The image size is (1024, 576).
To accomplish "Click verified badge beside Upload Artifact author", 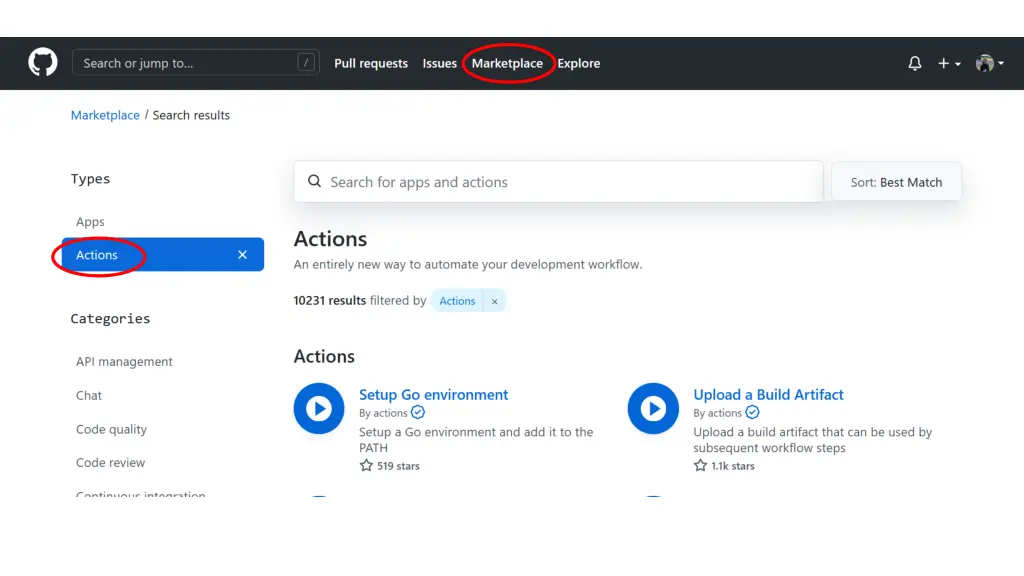I will pyautogui.click(x=752, y=412).
